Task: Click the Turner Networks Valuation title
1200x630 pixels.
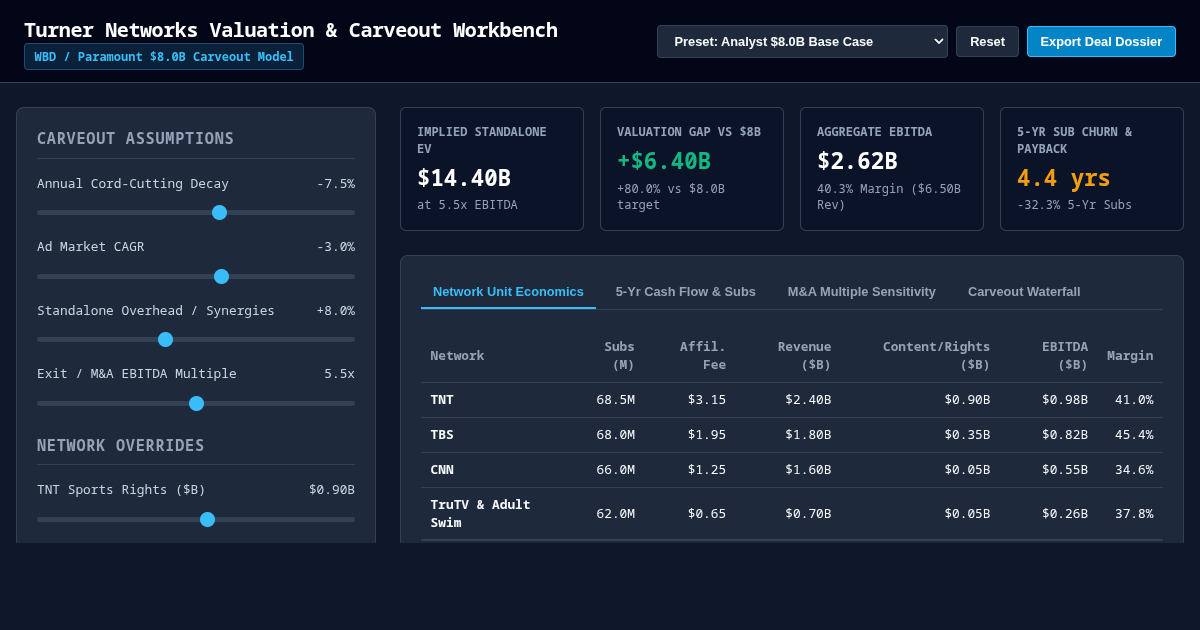Action: tap(291, 30)
